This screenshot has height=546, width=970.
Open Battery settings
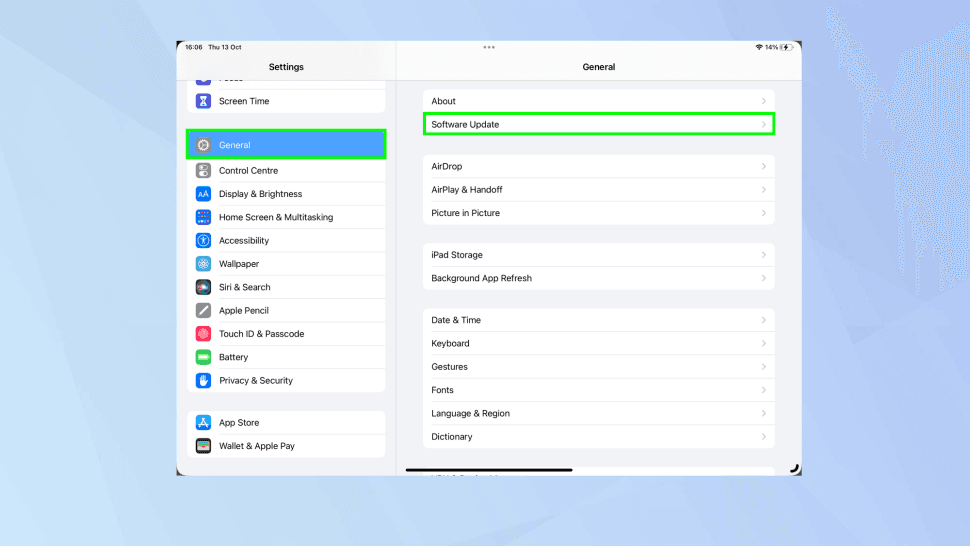tap(286, 357)
